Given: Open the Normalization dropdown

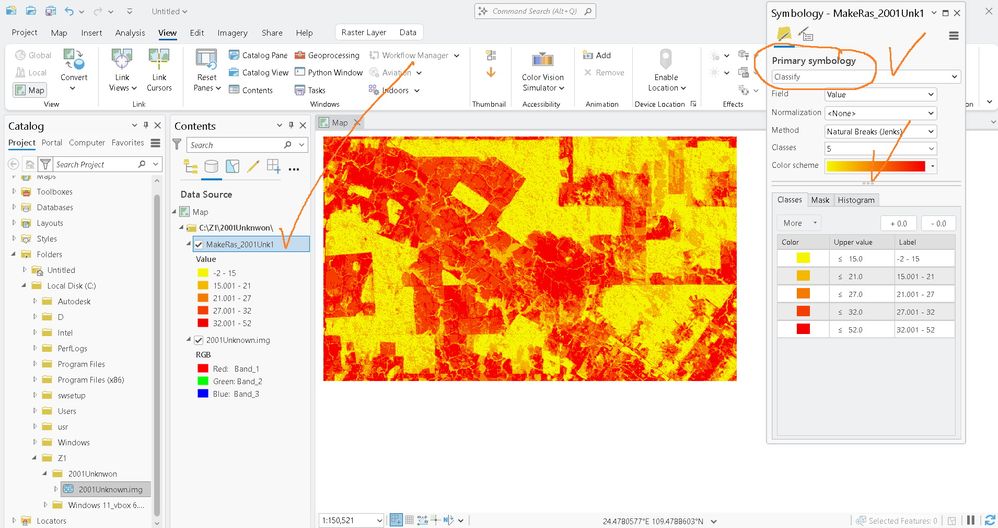Looking at the screenshot, I should tap(881, 113).
